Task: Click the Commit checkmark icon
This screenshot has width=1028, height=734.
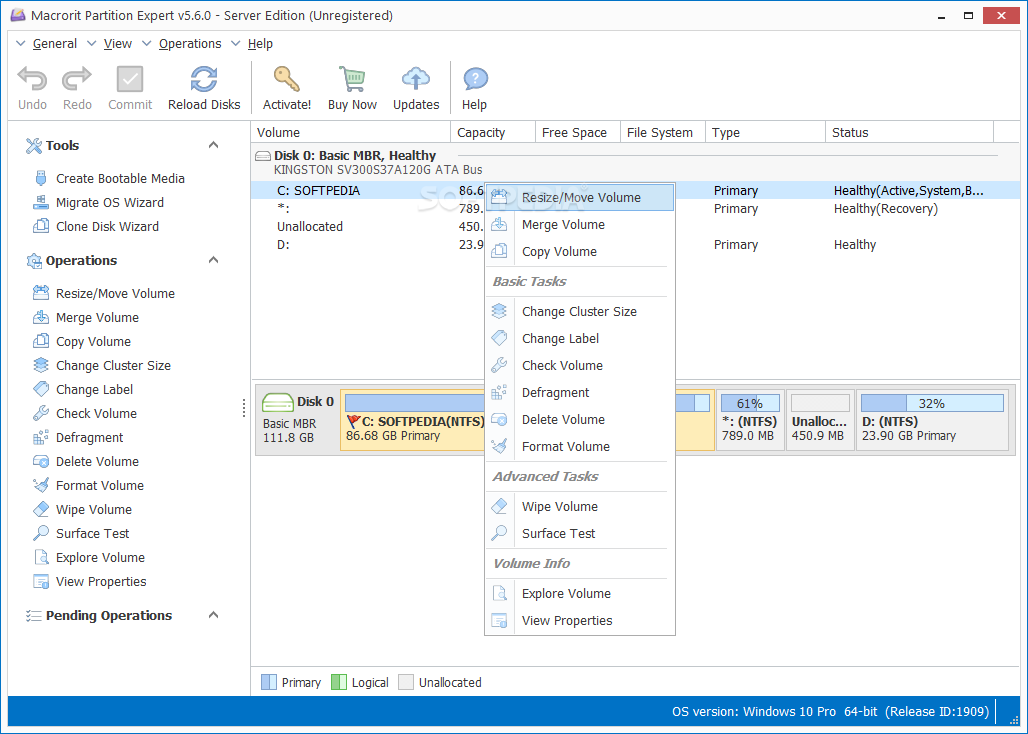Action: click(130, 80)
